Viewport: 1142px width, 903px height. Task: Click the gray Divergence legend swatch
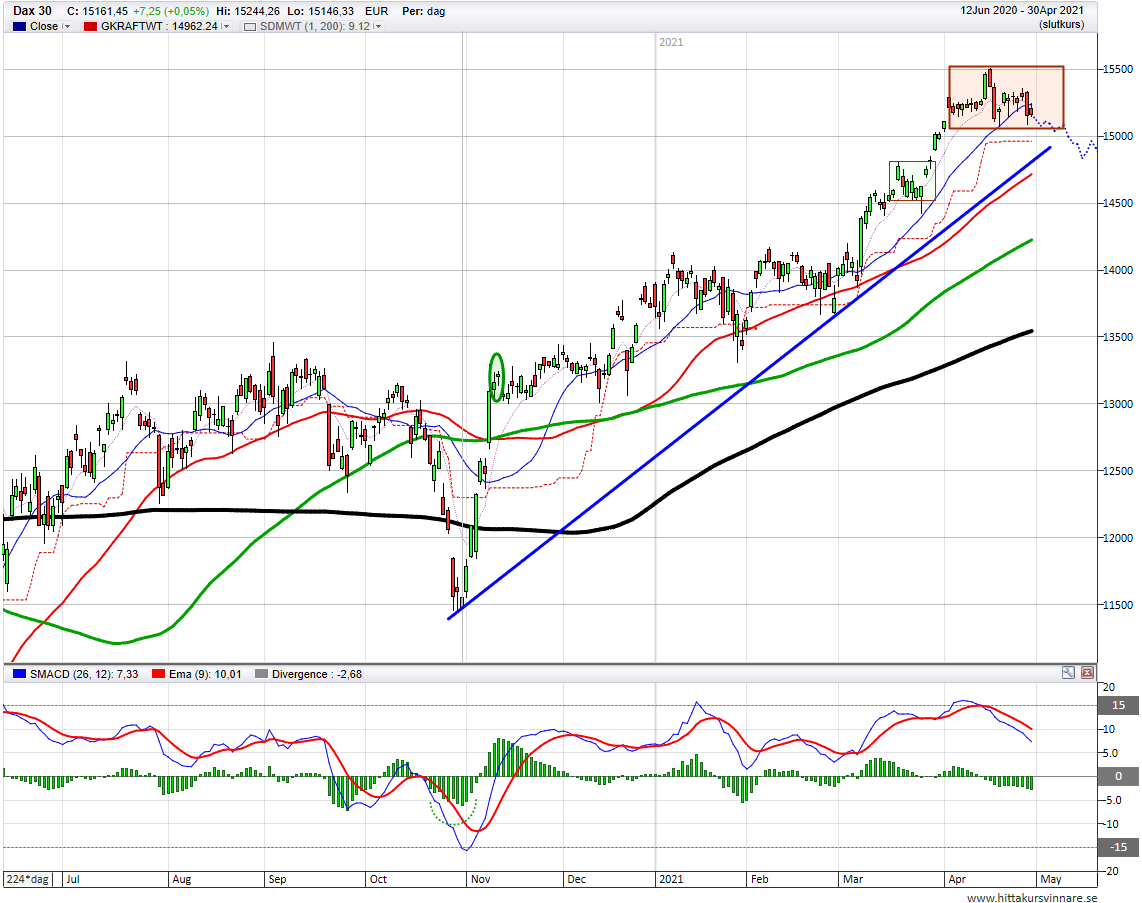coord(261,674)
